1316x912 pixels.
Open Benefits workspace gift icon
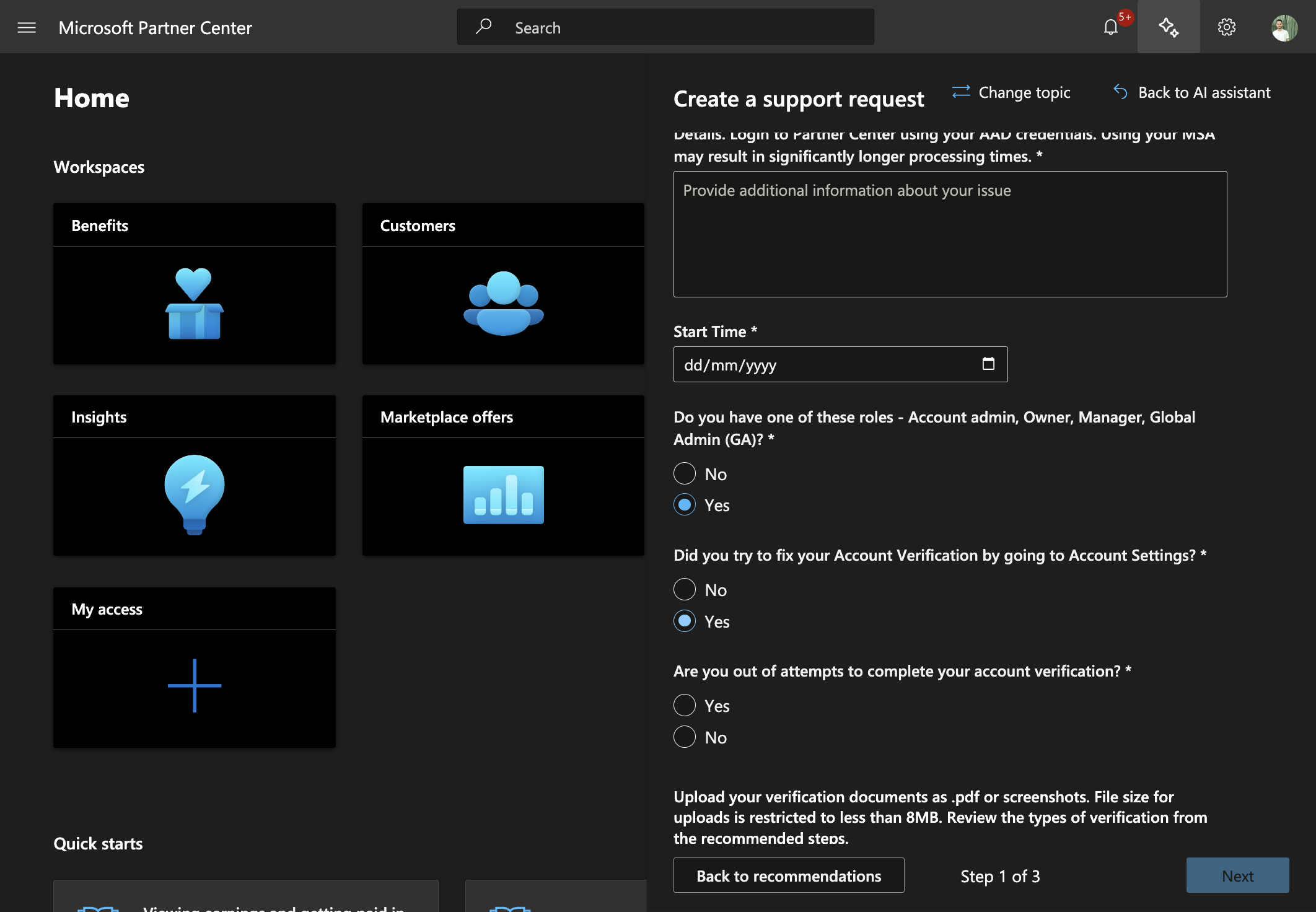tap(195, 304)
